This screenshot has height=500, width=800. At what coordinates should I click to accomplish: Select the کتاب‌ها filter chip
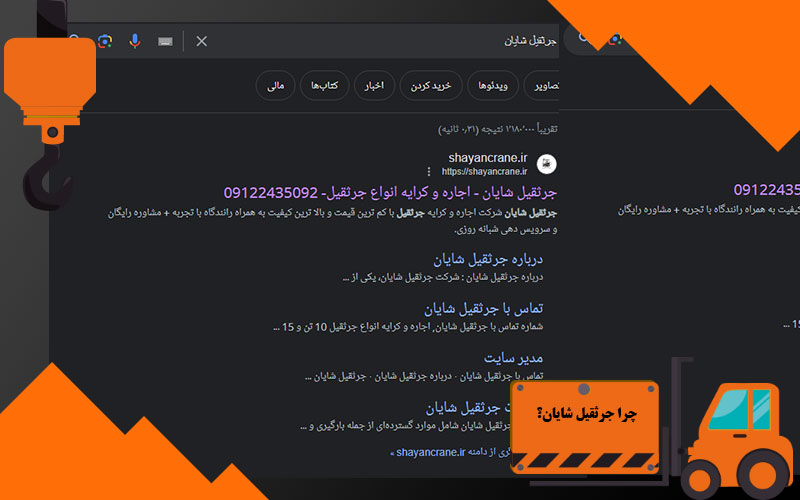(324, 86)
